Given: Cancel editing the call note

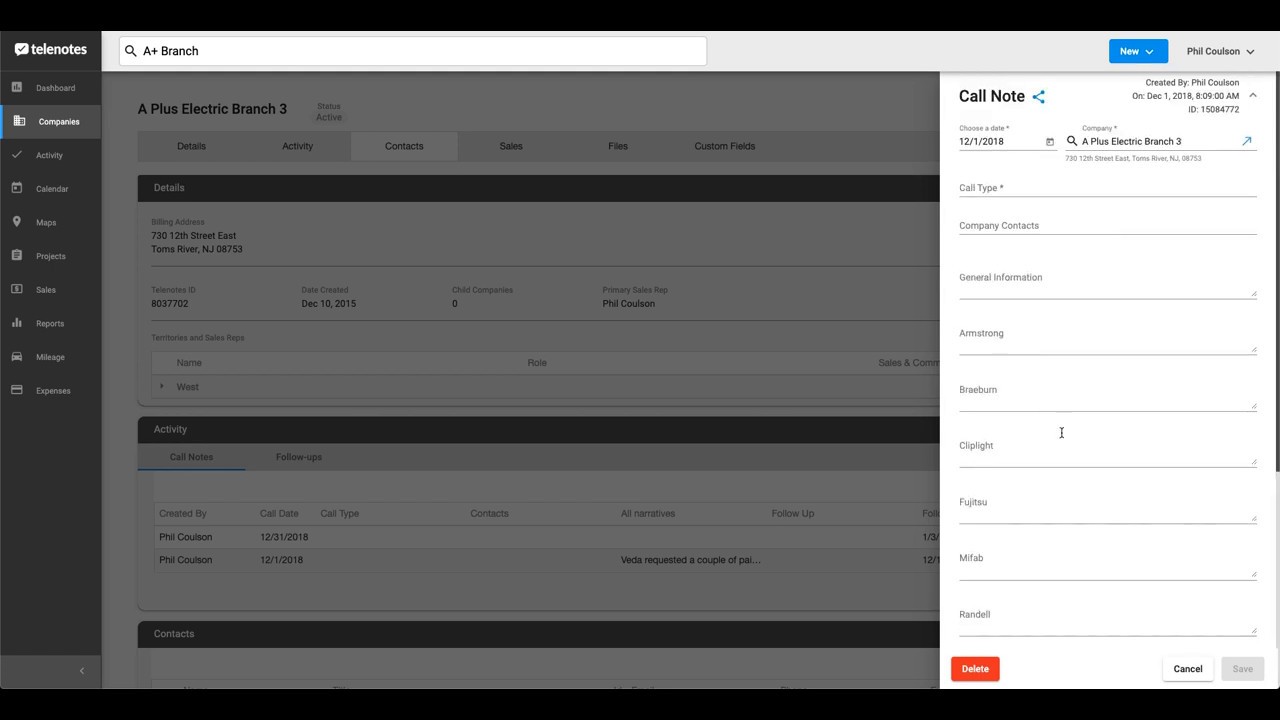Looking at the screenshot, I should pyautogui.click(x=1188, y=669).
